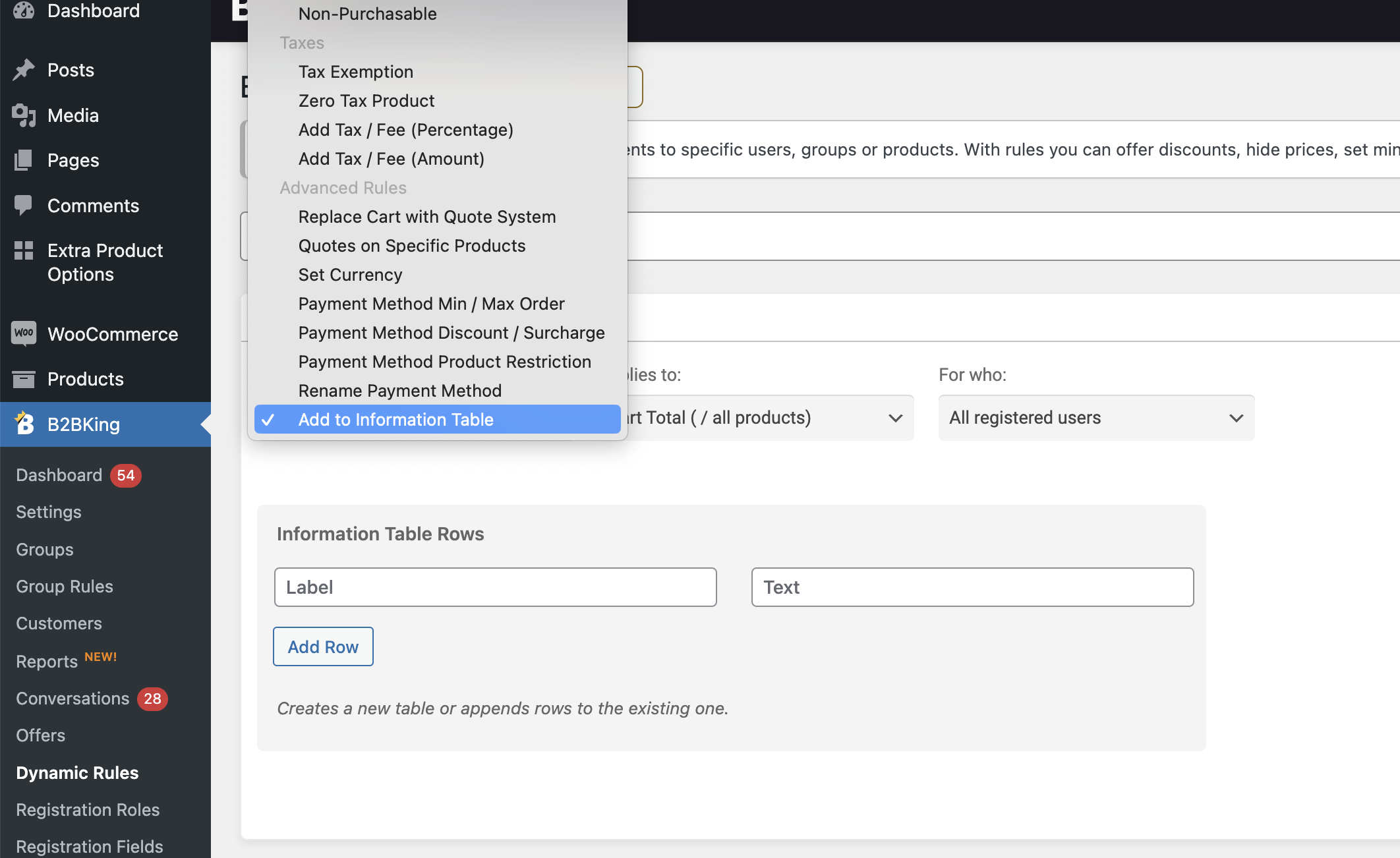Open the 'For who' All registered users dropdown

click(x=1096, y=418)
